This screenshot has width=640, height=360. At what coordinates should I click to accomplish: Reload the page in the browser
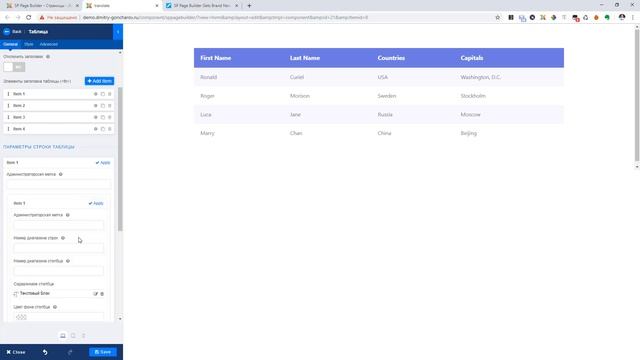[x=29, y=18]
